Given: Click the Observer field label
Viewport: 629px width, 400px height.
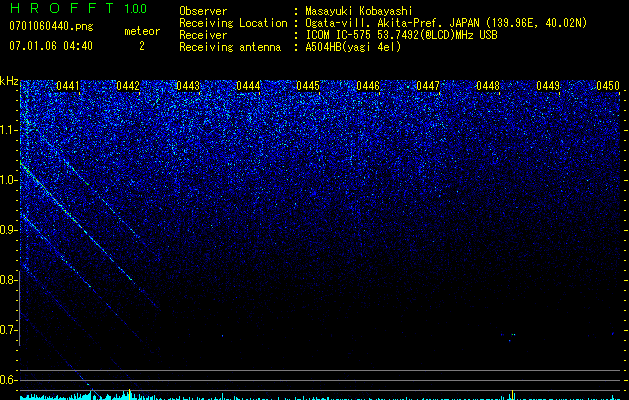Looking at the screenshot, I should point(203,11).
